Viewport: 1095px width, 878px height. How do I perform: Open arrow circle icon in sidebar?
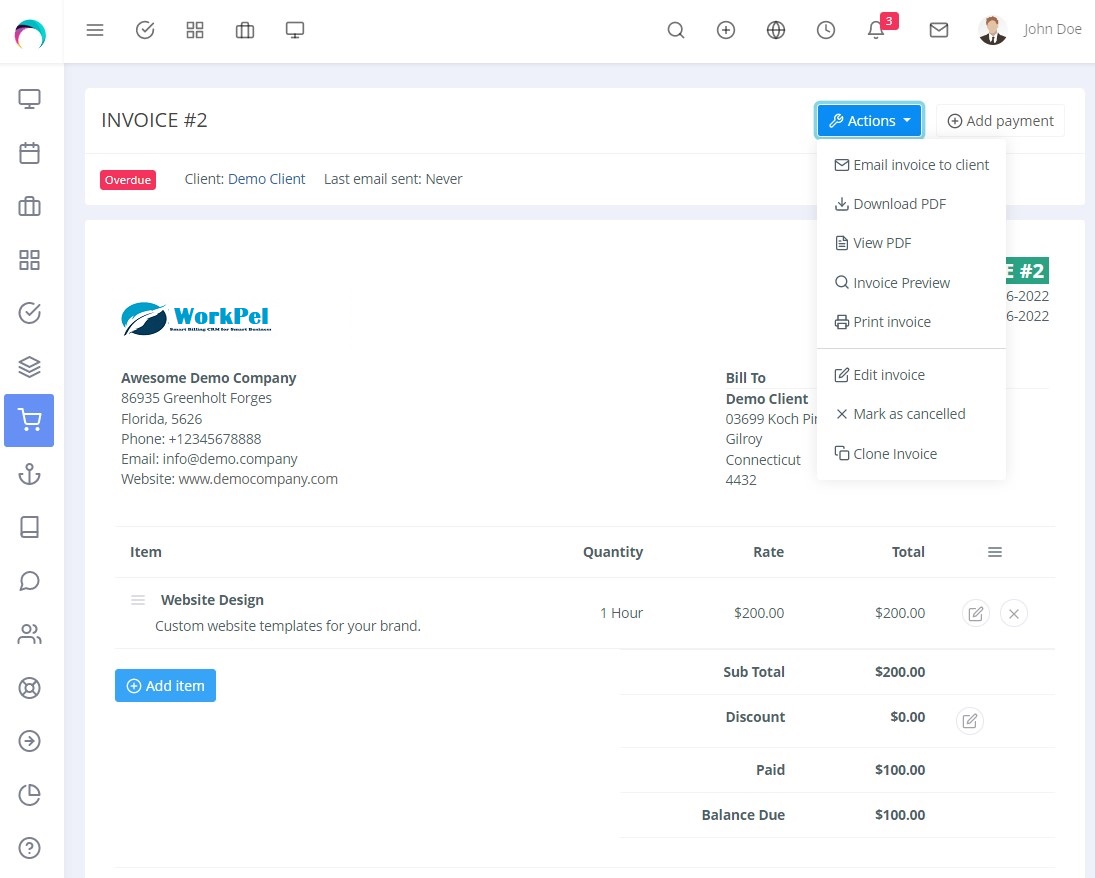[x=29, y=741]
